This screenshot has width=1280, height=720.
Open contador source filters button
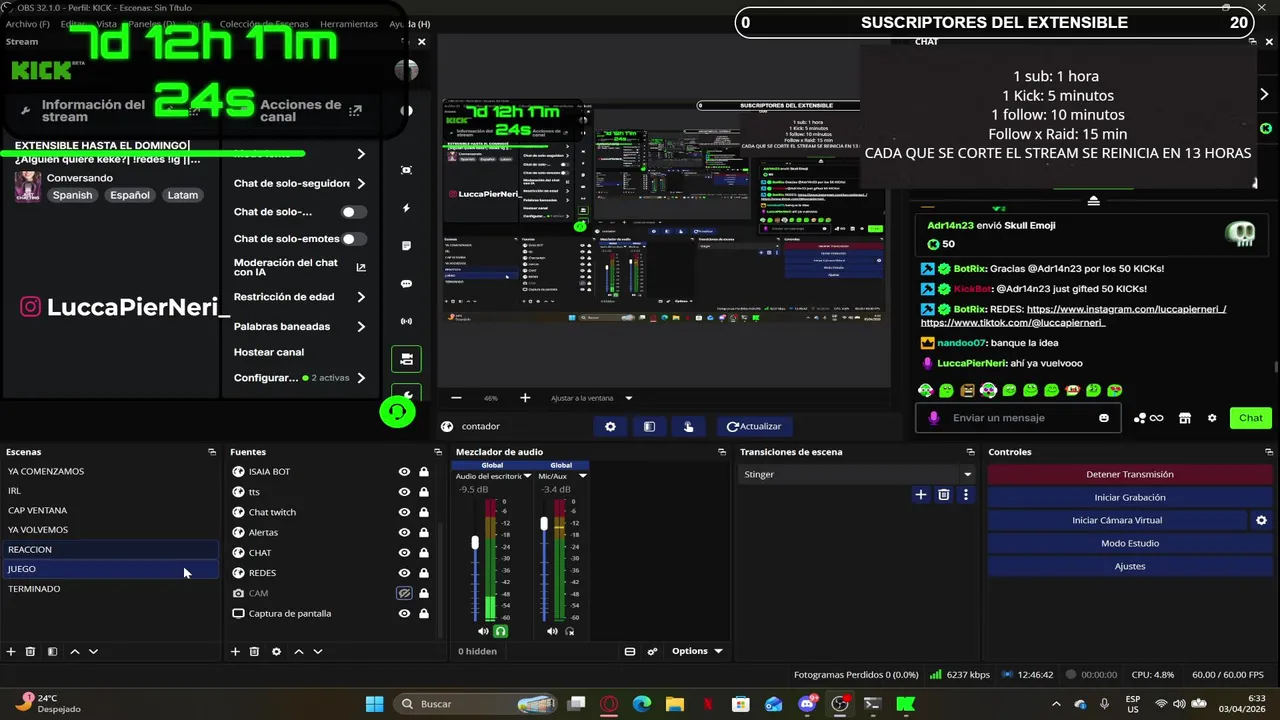click(x=649, y=426)
